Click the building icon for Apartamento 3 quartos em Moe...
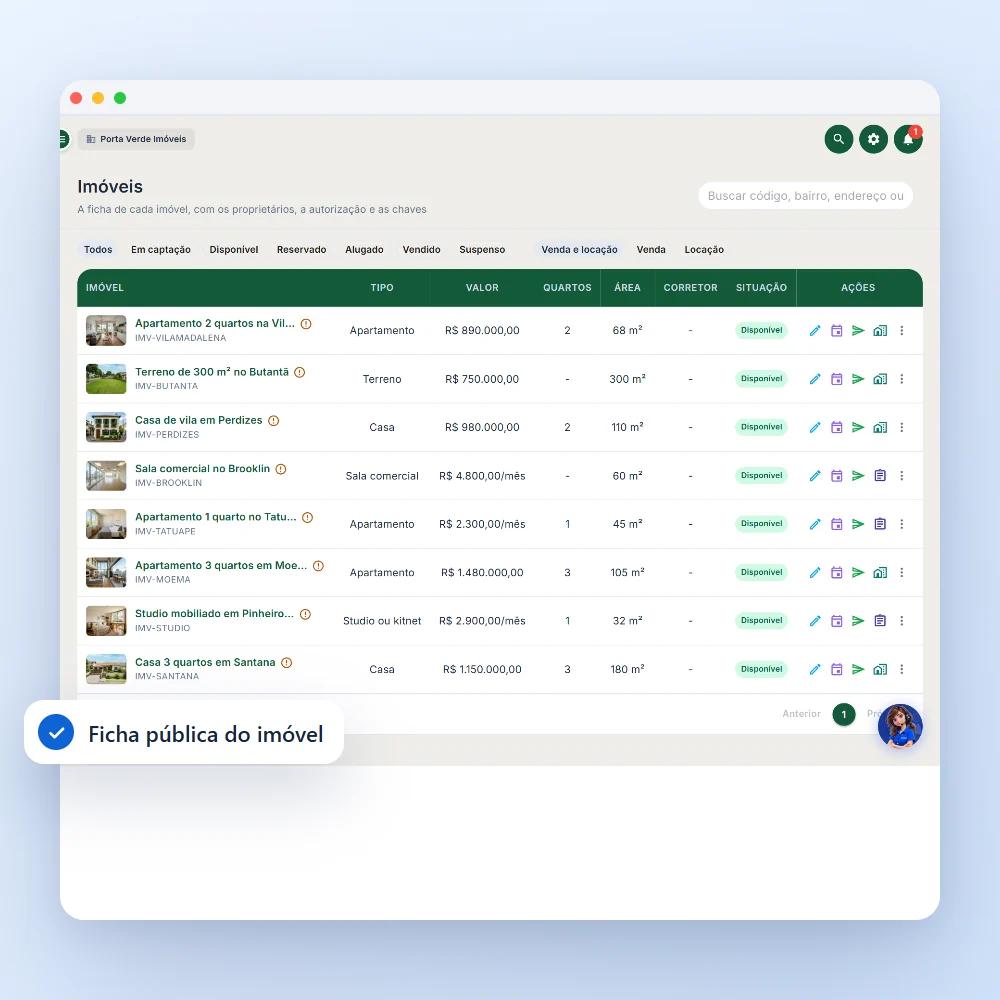The width and height of the screenshot is (1000, 1000). point(879,573)
